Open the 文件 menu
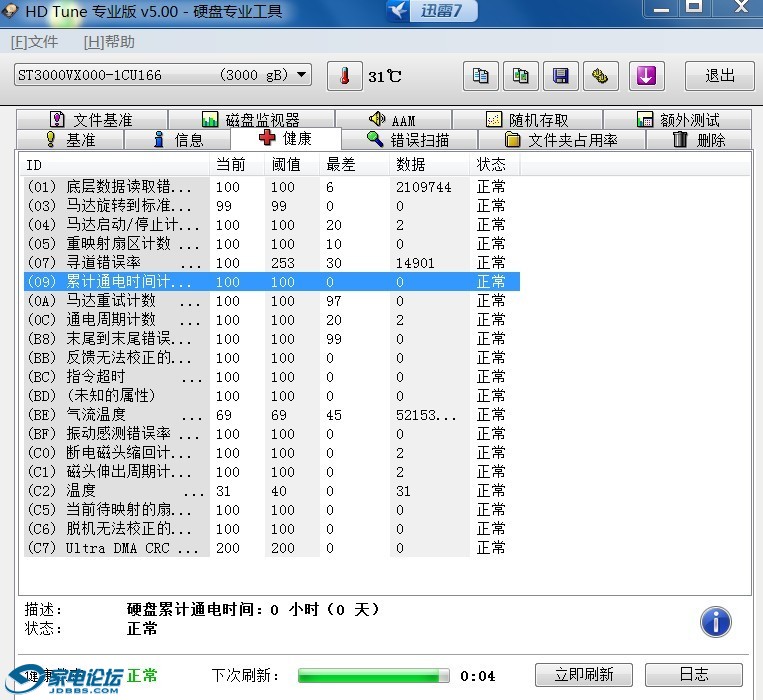The image size is (763, 700). pos(35,42)
